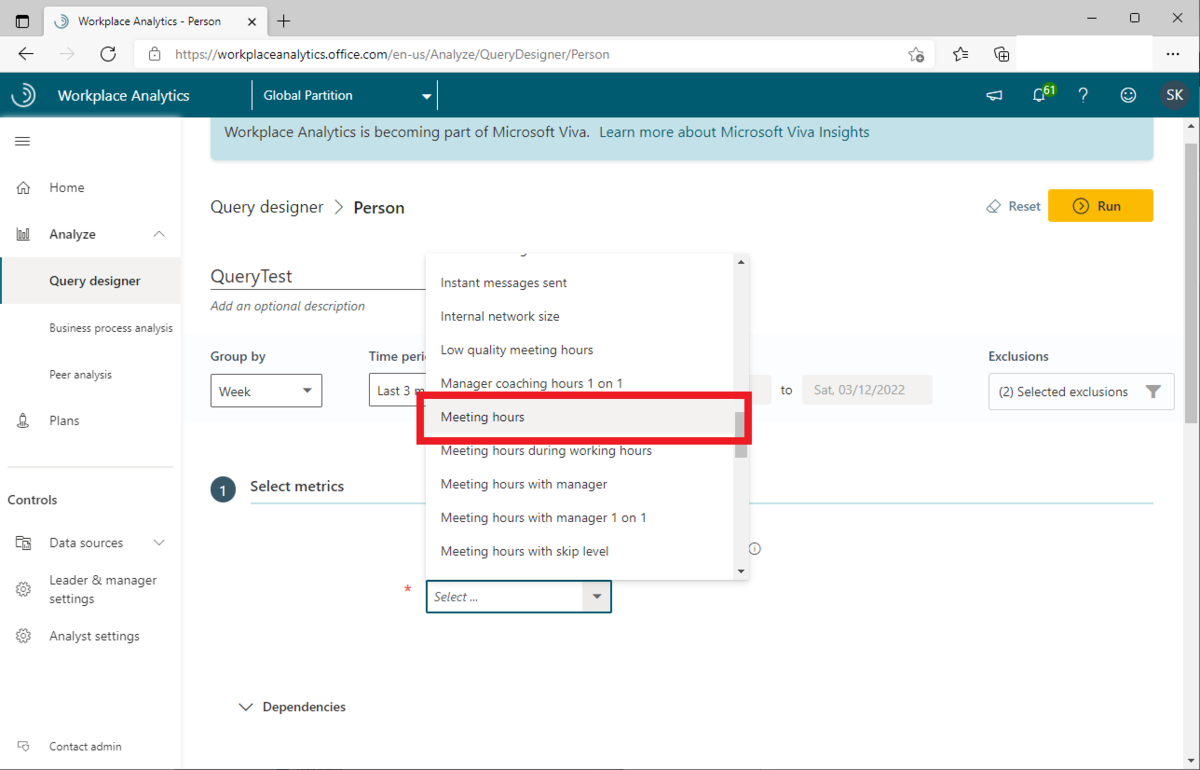
Task: Click the Plans icon in sidebar
Action: pyautogui.click(x=23, y=420)
